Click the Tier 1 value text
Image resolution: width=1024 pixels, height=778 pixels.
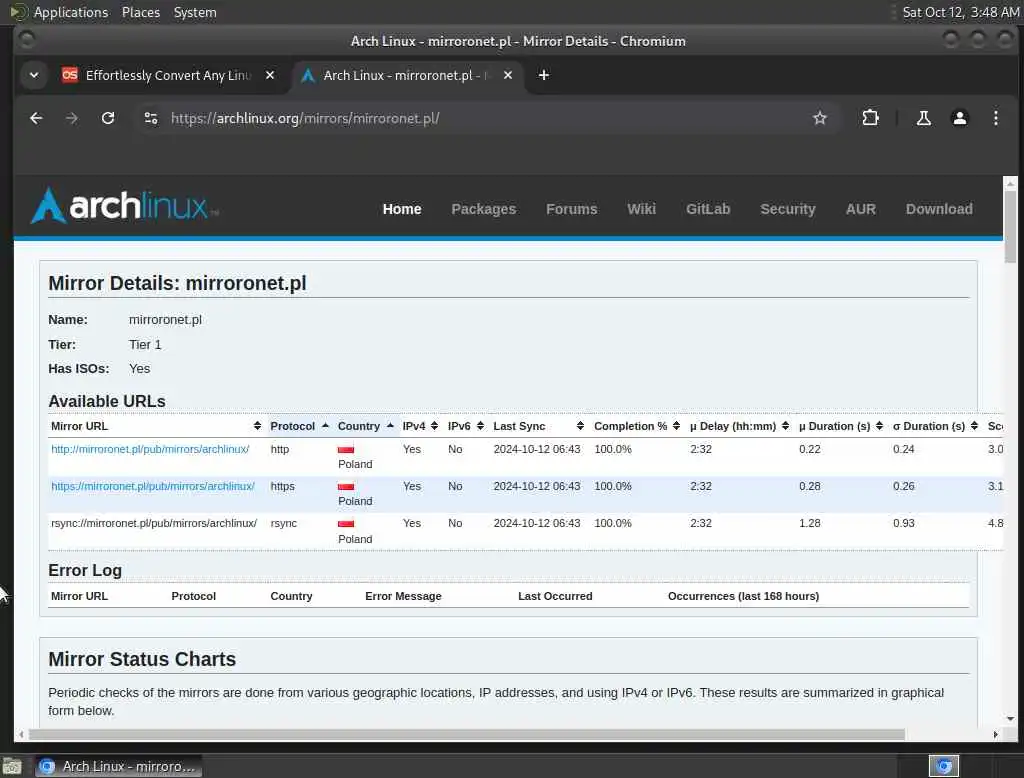pos(145,344)
